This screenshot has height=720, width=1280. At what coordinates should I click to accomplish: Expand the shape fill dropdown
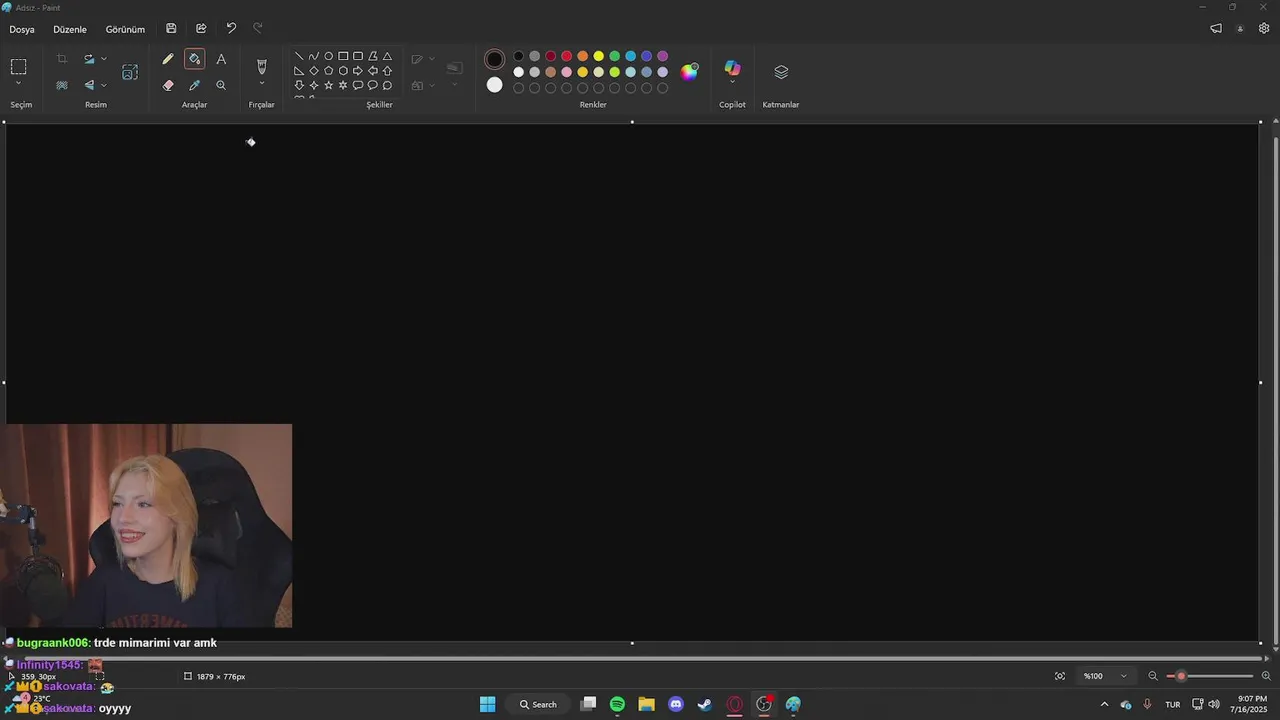[432, 85]
